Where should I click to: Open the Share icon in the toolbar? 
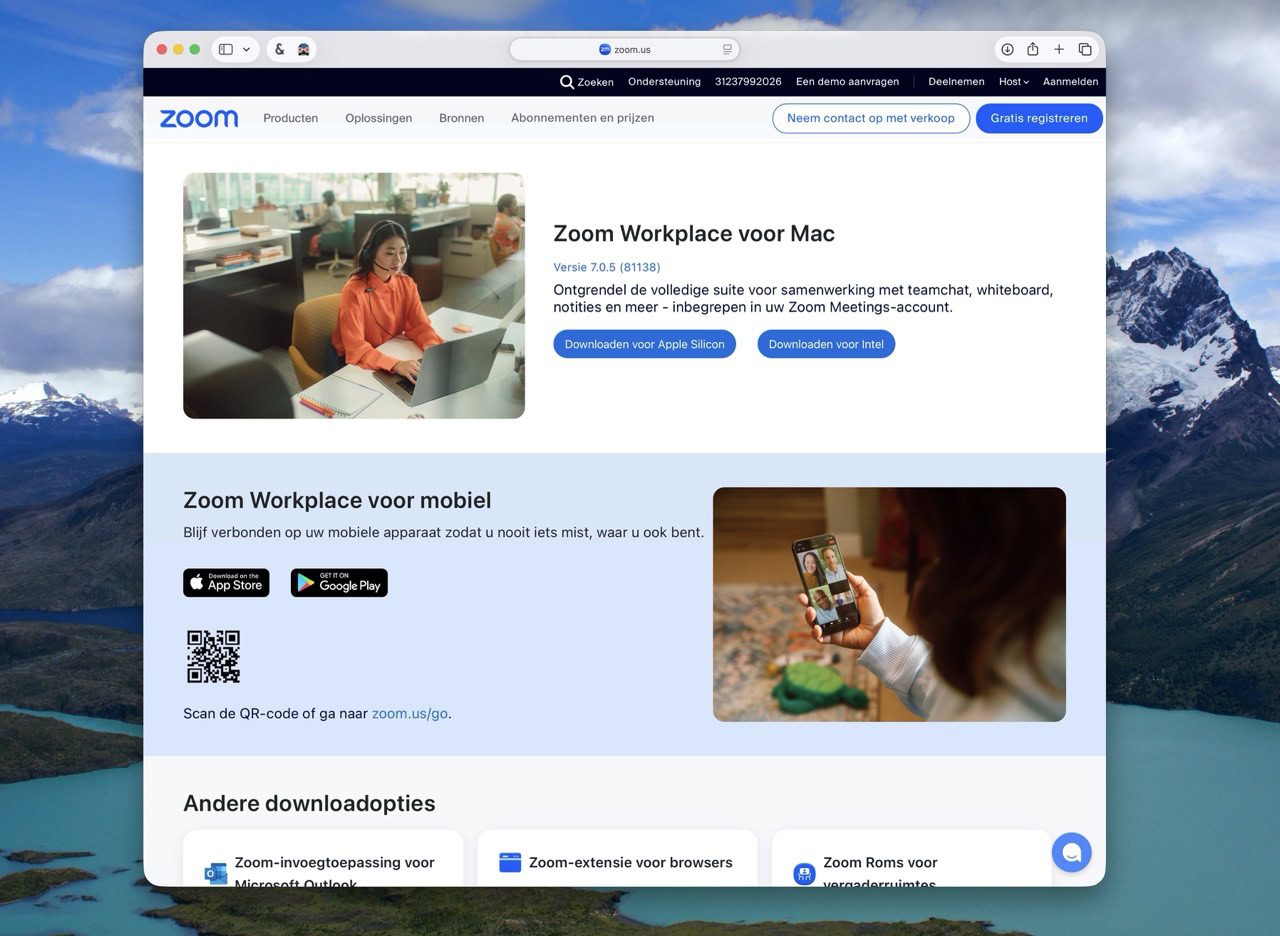1032,49
